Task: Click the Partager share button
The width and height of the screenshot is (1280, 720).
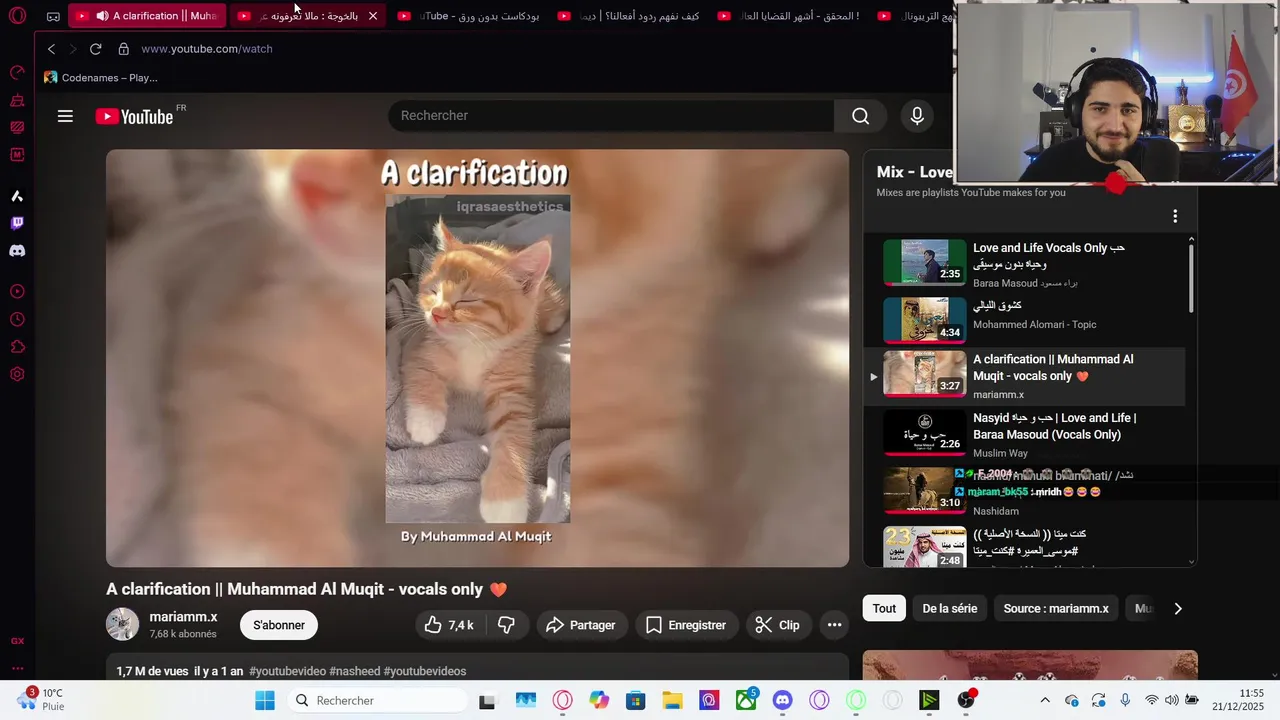Action: pyautogui.click(x=582, y=625)
